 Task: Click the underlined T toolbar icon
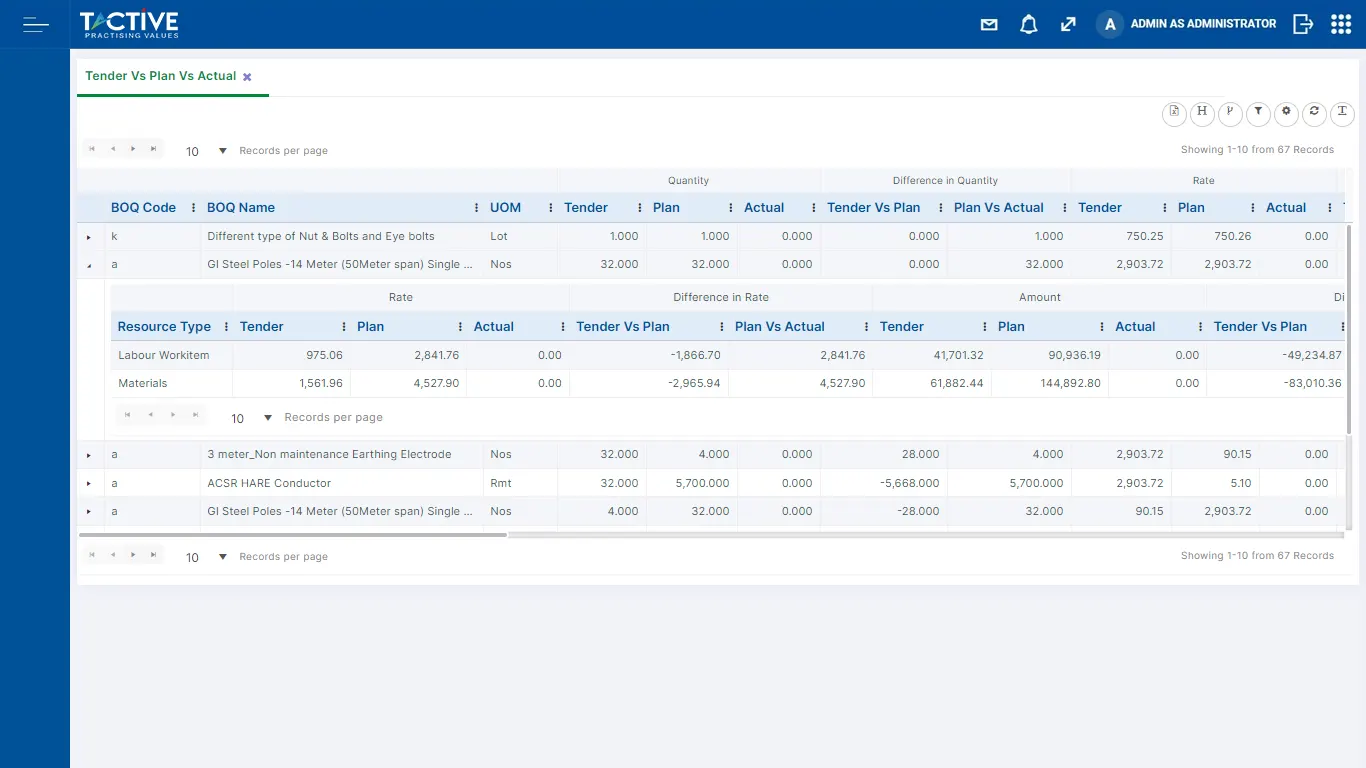[1342, 113]
